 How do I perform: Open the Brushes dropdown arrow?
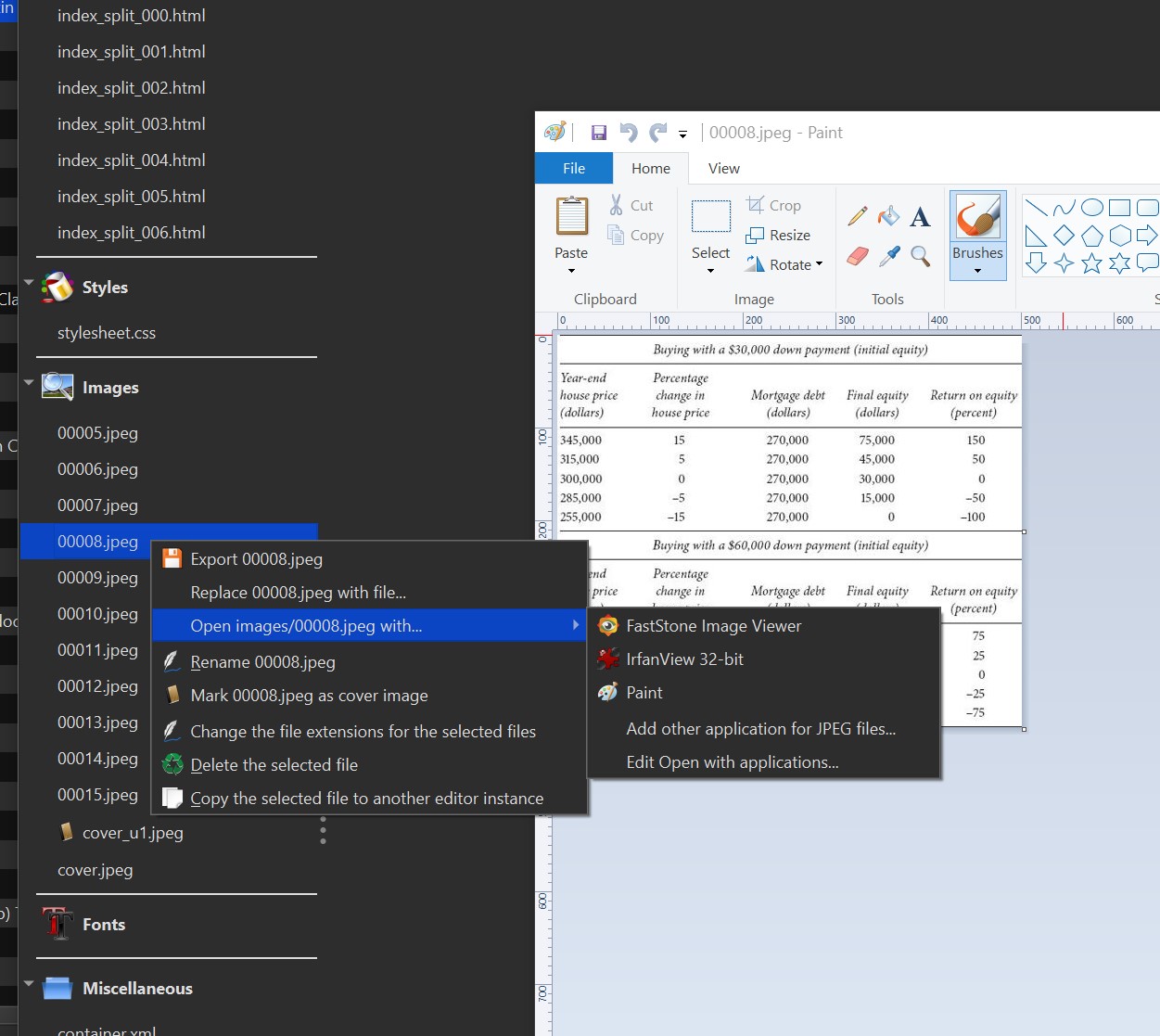(978, 271)
